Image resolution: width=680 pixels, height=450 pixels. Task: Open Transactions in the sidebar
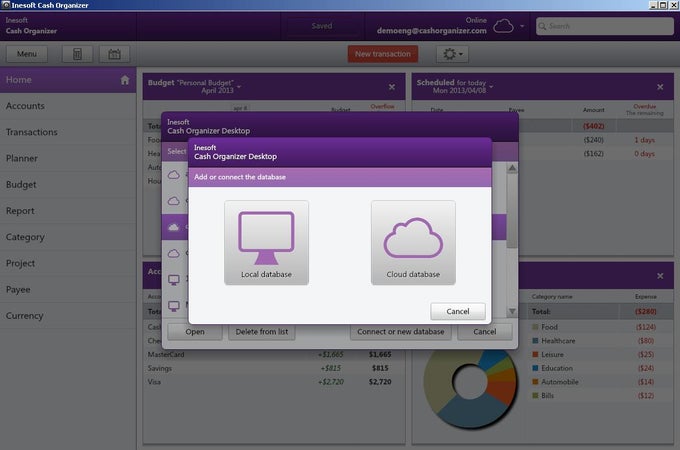68,132
